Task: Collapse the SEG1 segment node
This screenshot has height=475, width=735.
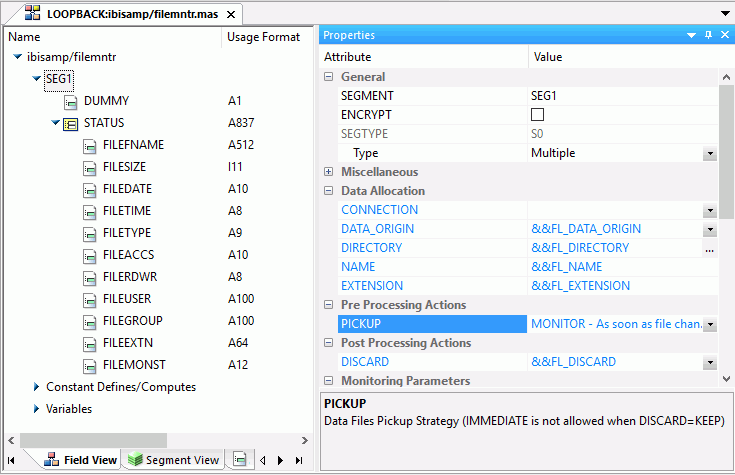Action: (x=37, y=79)
